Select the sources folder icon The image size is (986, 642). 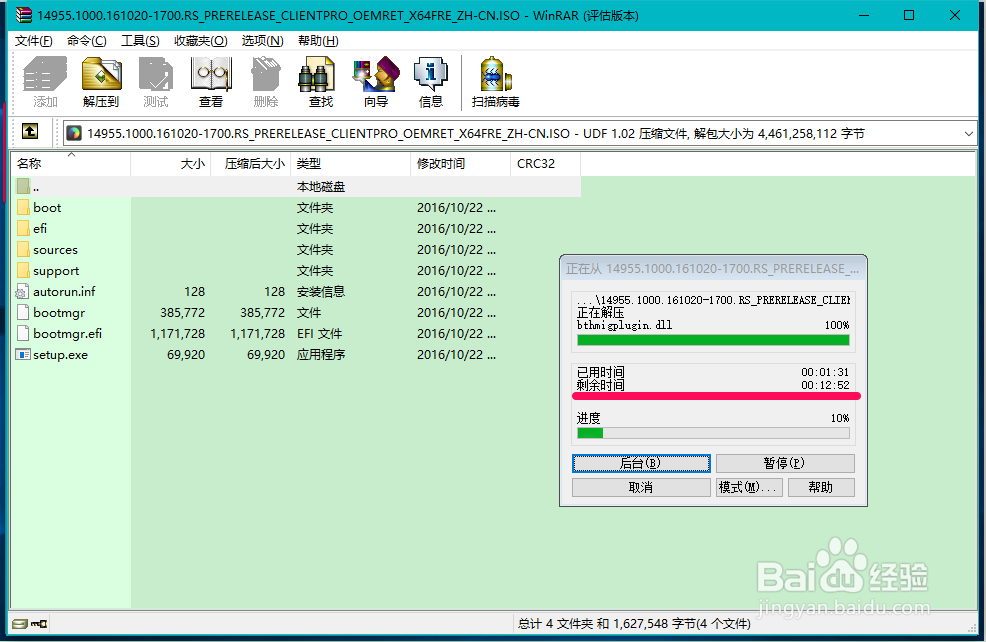23,250
